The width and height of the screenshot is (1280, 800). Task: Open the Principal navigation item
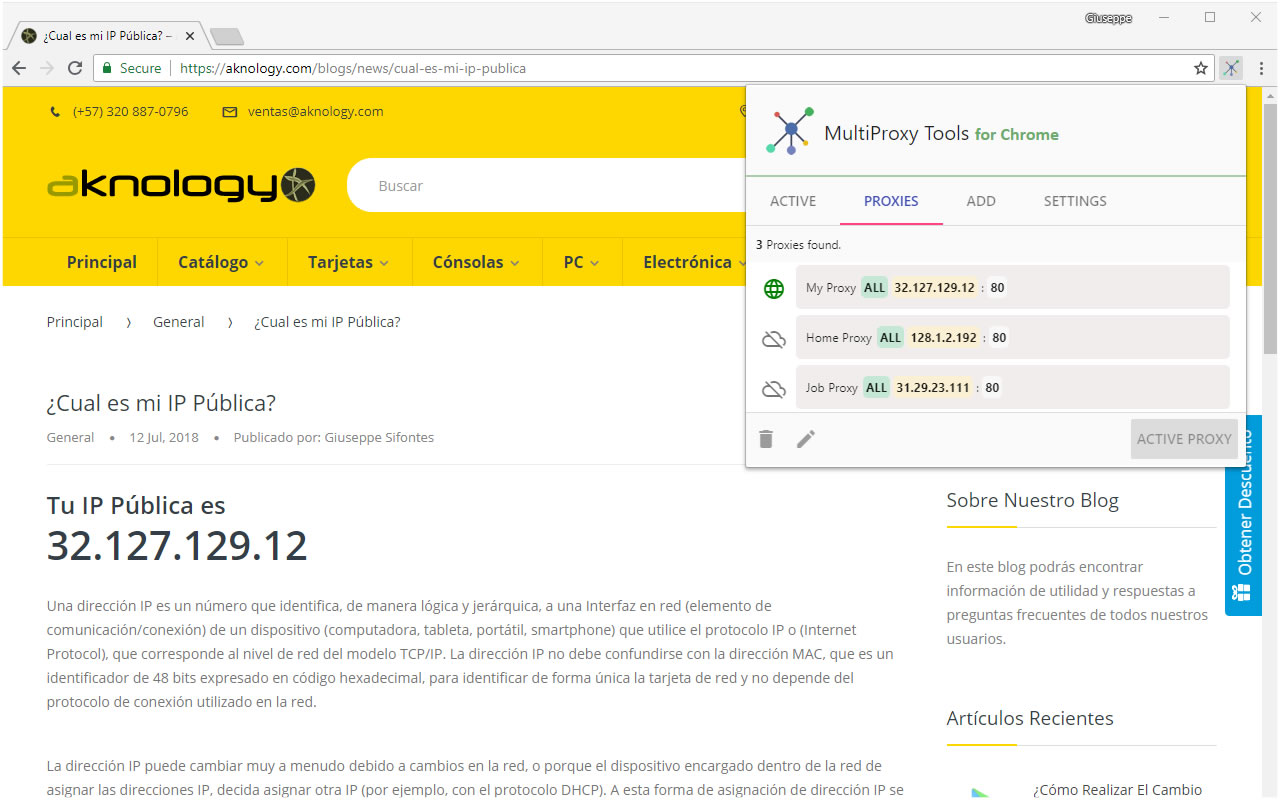coord(102,262)
